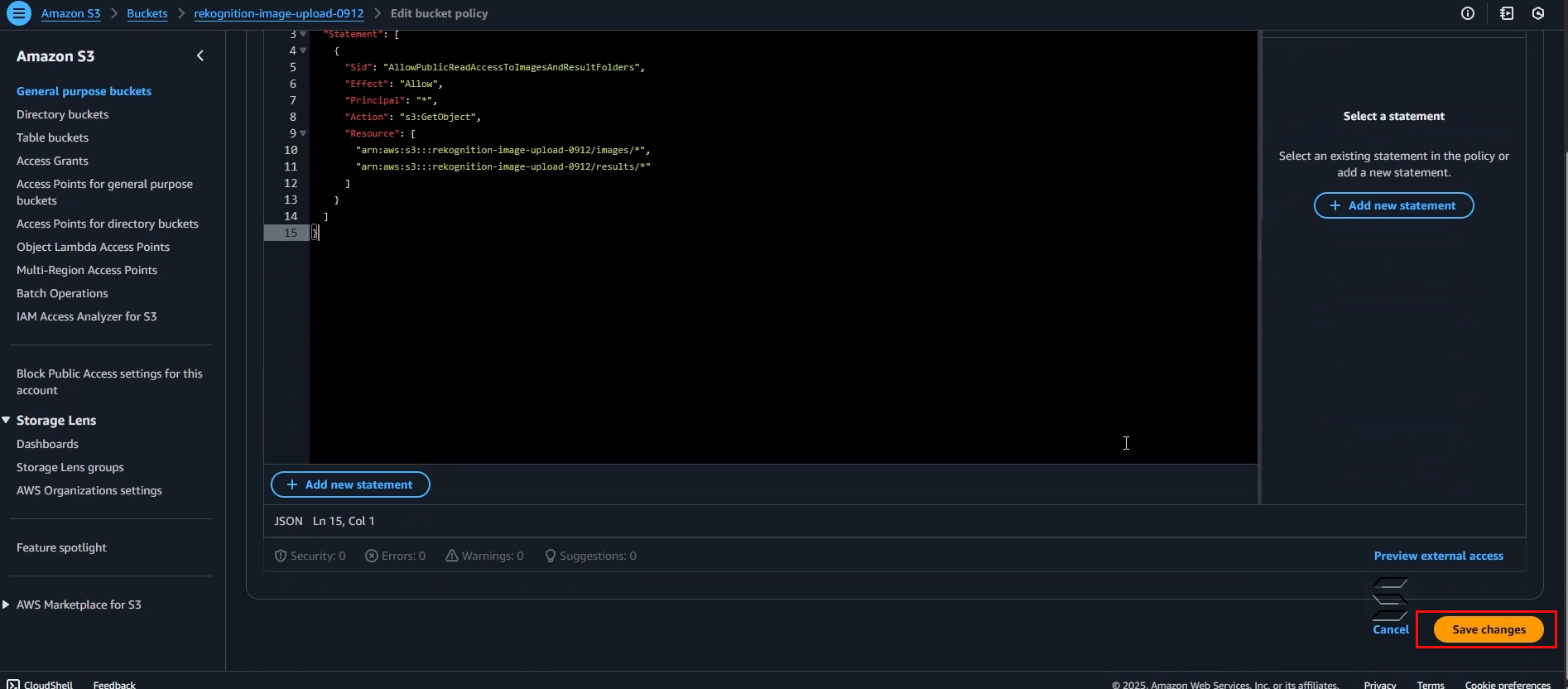Click the hexagon icon in the header
The height and width of the screenshot is (689, 1568).
coord(1538,13)
